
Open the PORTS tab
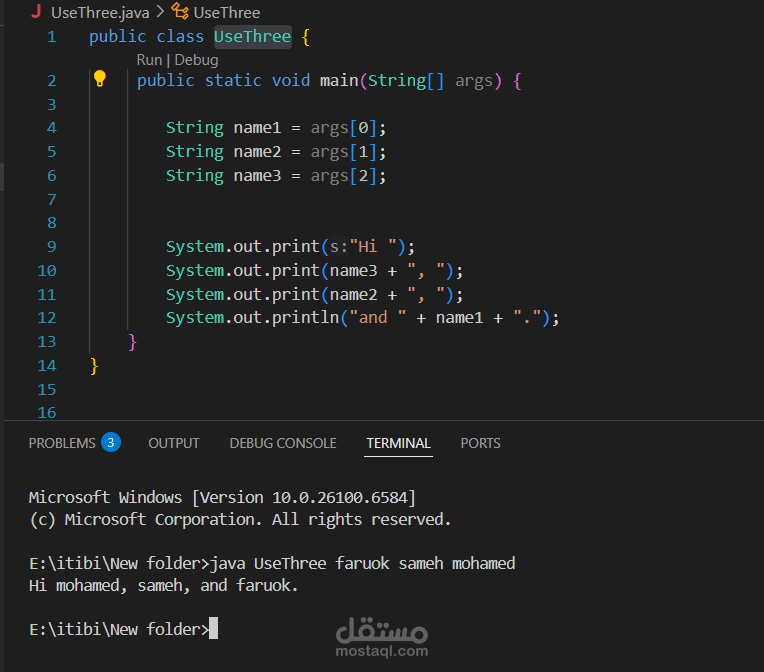coord(480,443)
